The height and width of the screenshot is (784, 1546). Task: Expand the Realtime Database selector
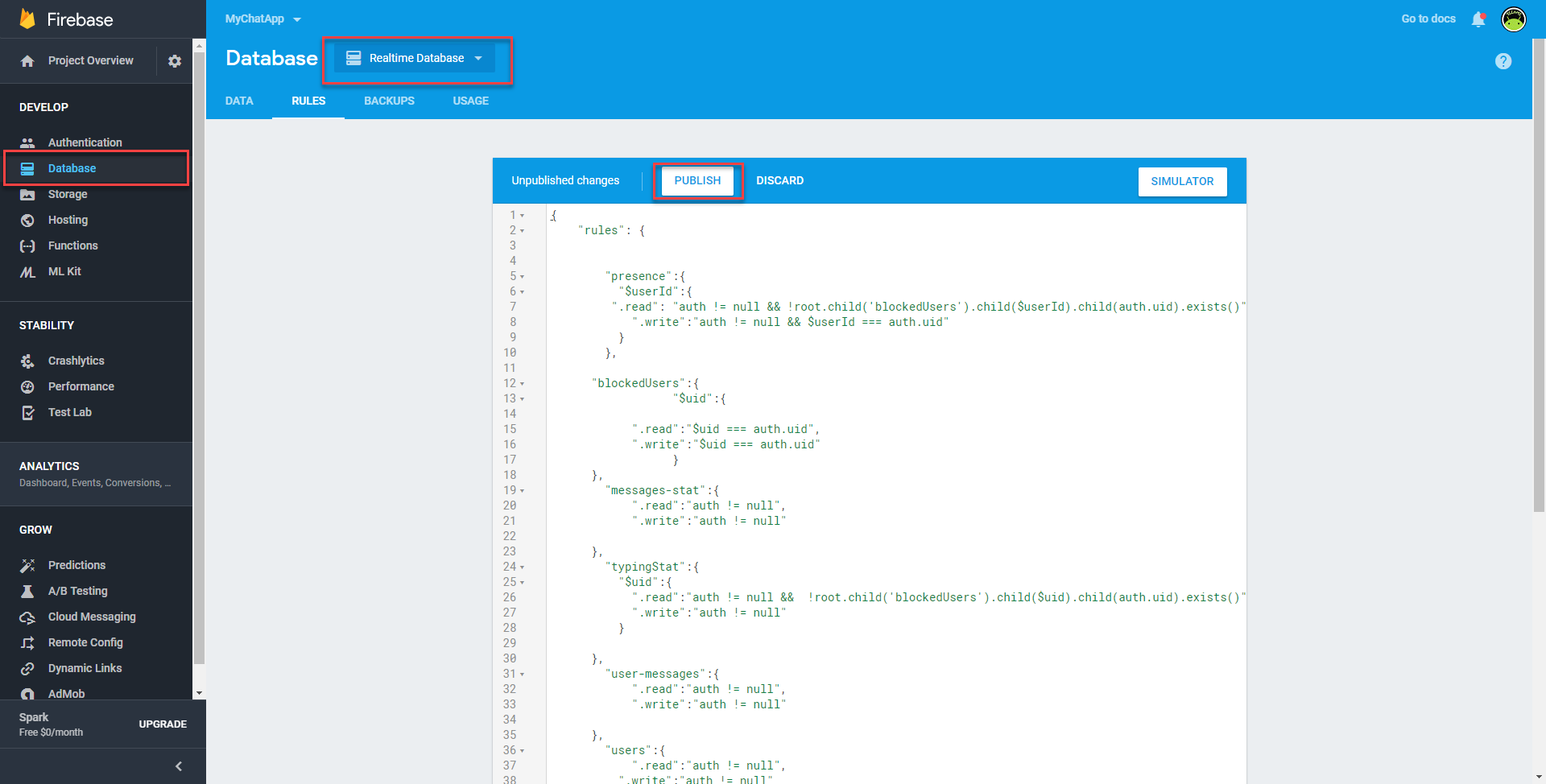[415, 58]
